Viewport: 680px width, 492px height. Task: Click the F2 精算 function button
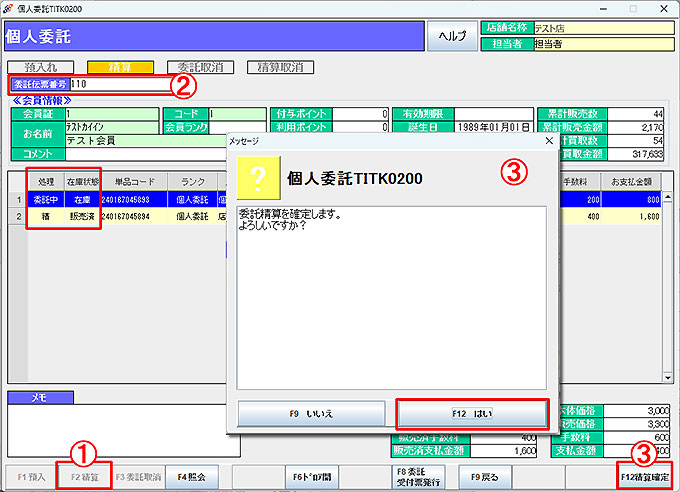(x=85, y=477)
